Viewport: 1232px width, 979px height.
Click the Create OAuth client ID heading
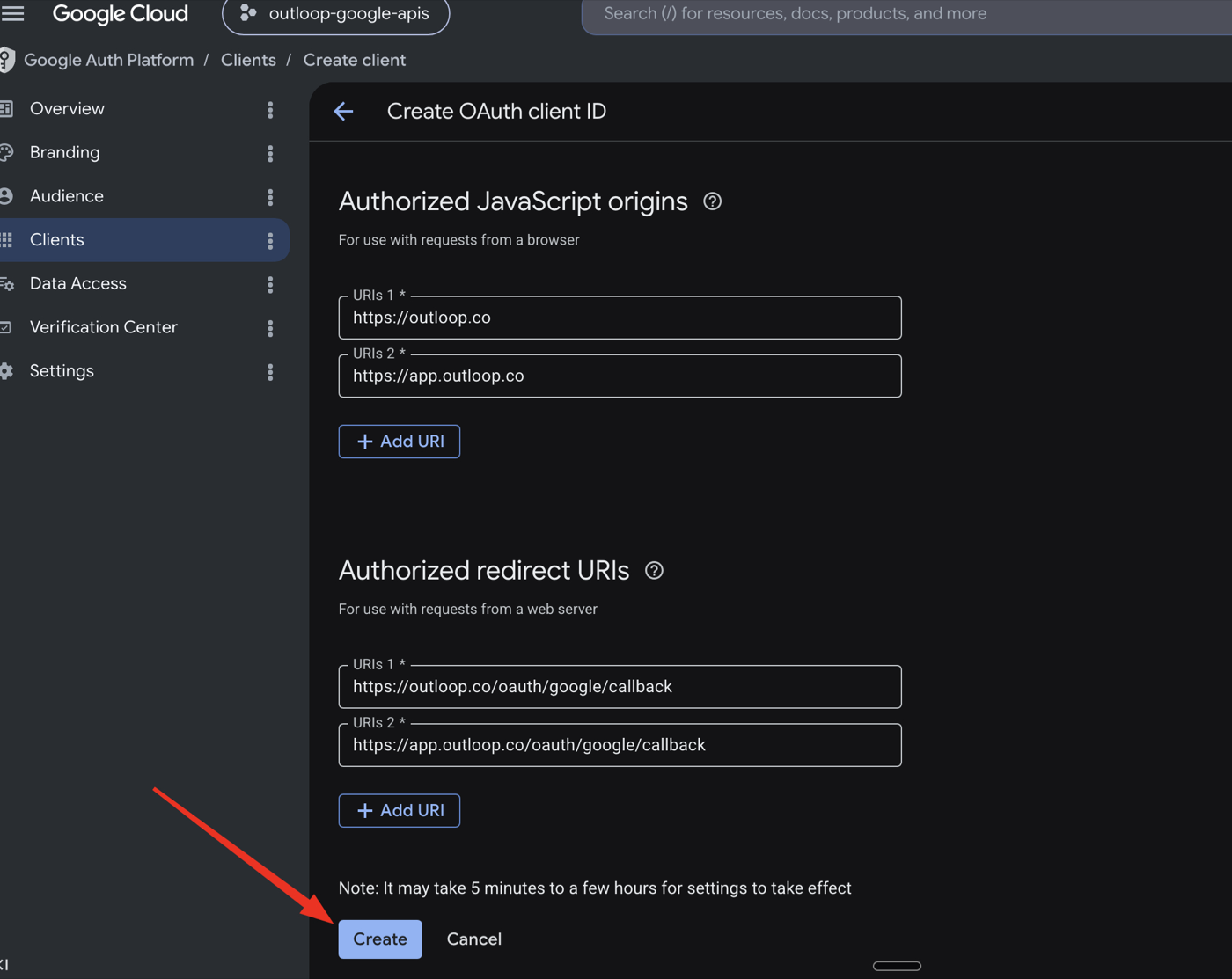click(x=496, y=111)
